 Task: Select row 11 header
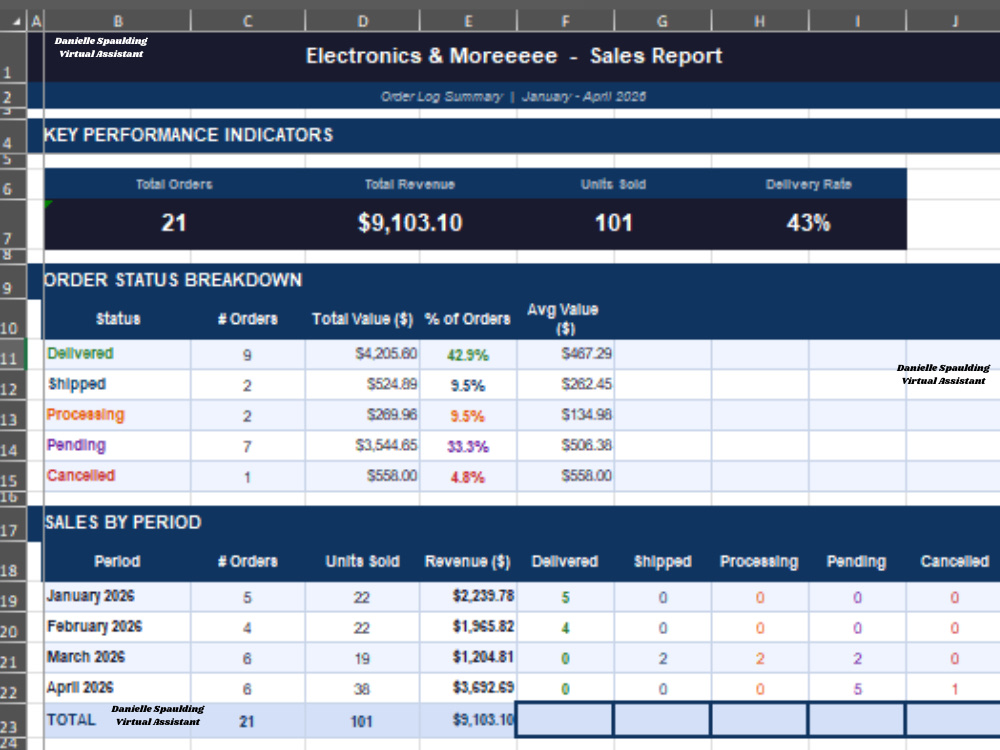point(13,355)
